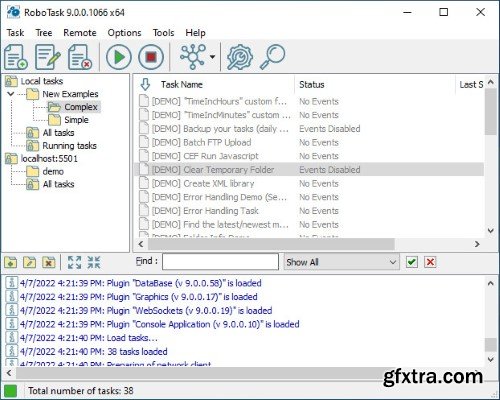Select the Clear Temporary Folder task
Viewport: 500px width, 400px height.
(x=309, y=170)
